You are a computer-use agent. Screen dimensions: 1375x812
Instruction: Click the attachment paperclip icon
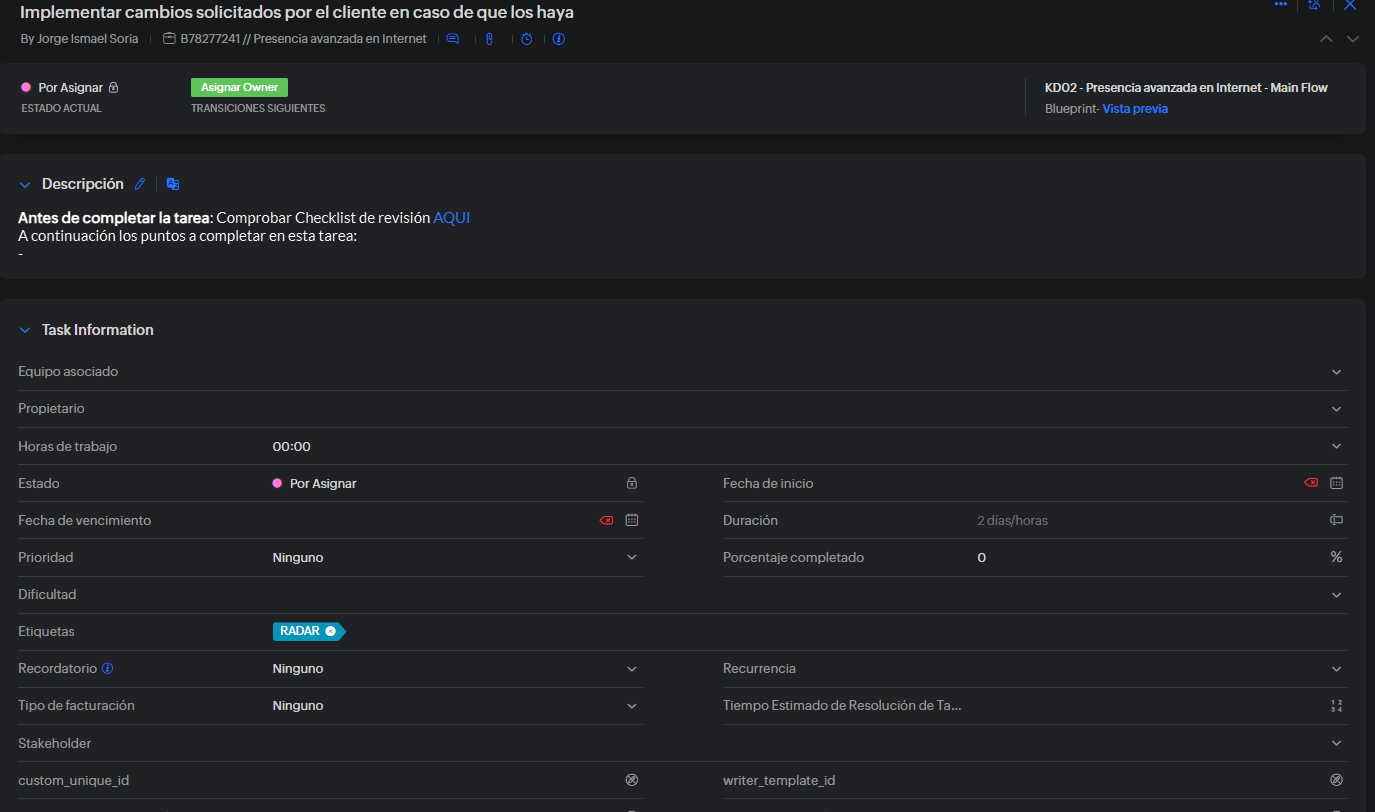489,39
